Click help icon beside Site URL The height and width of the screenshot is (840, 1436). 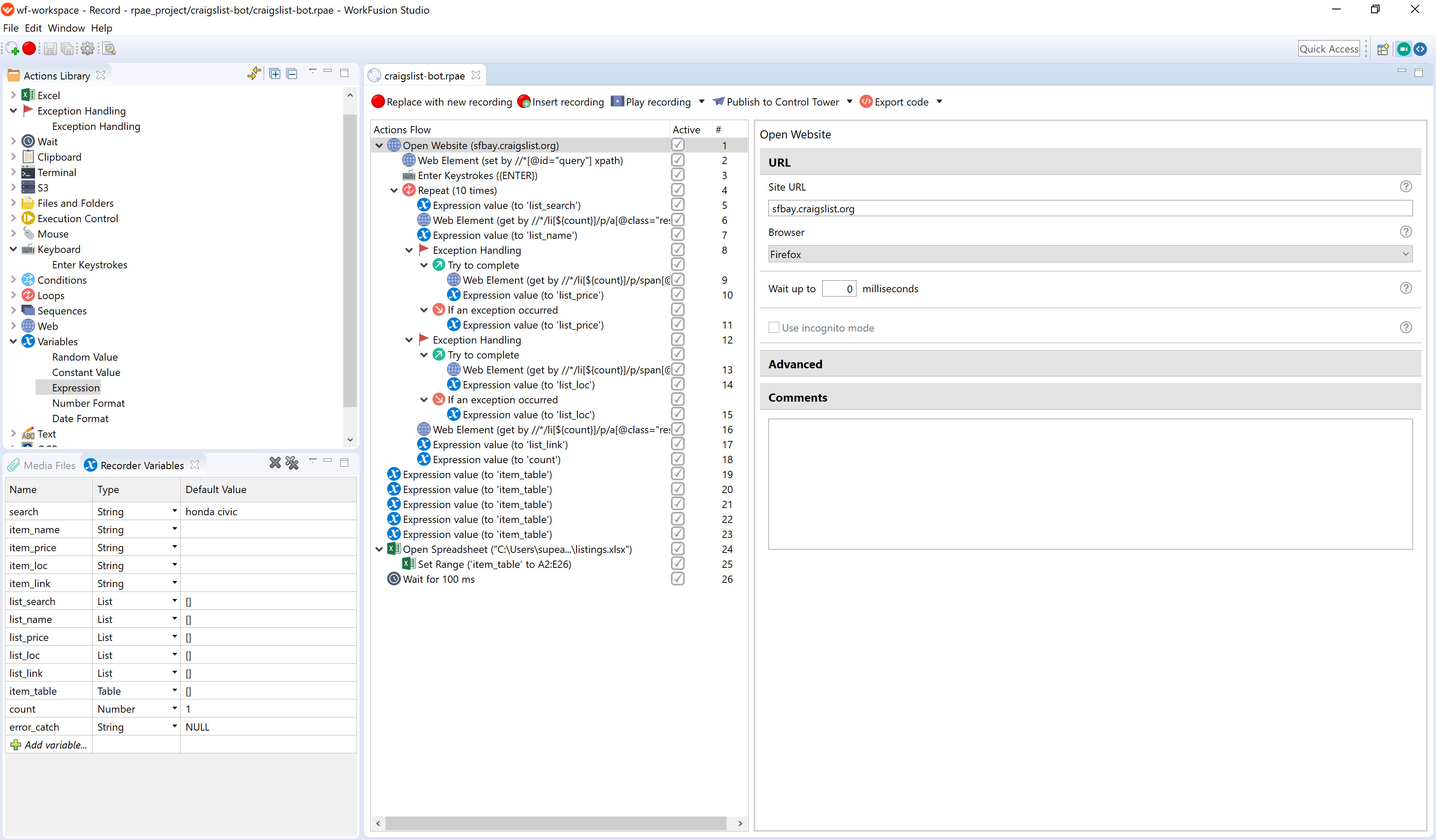coord(1406,186)
